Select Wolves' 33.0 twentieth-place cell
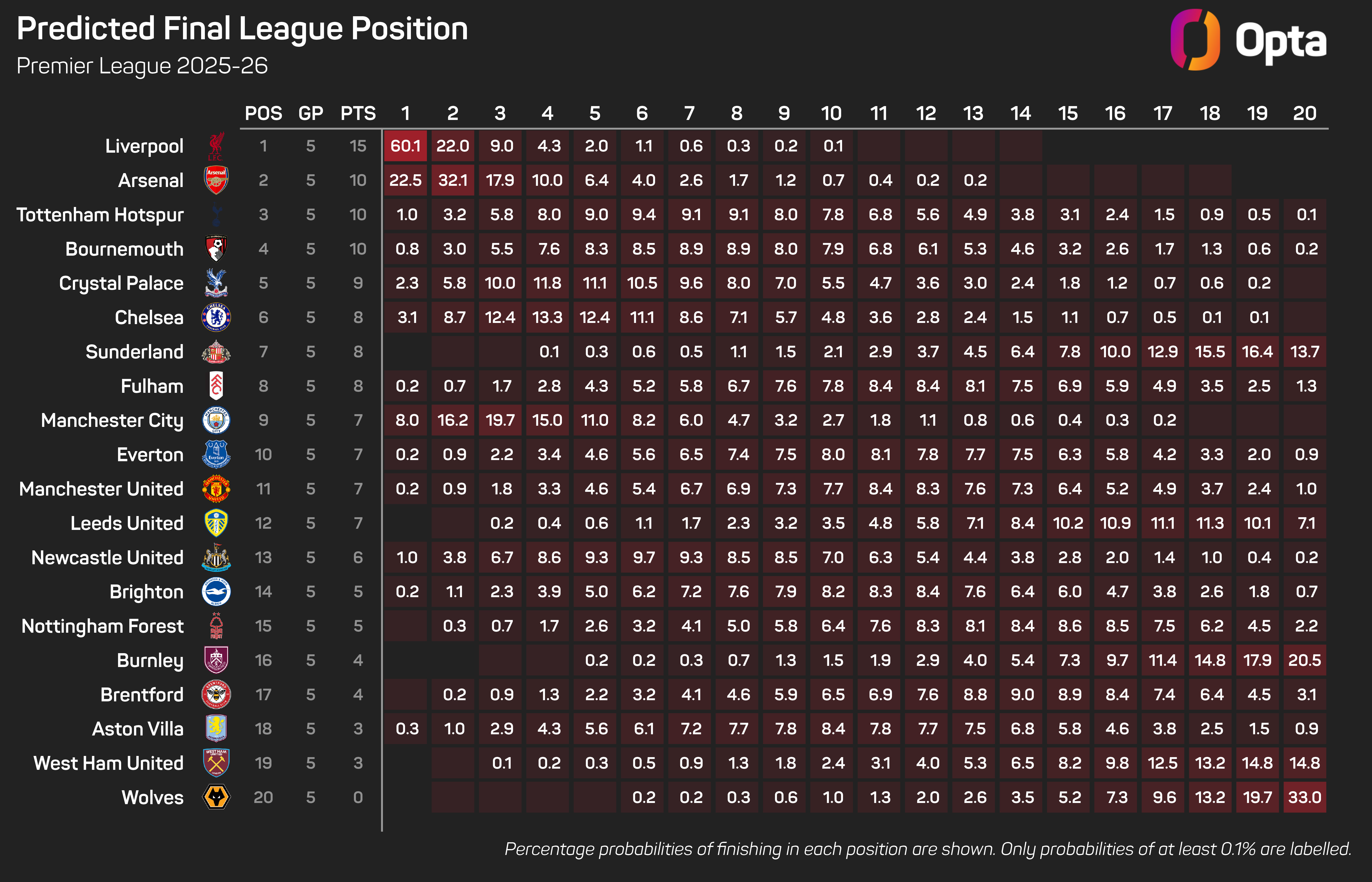 [1304, 797]
